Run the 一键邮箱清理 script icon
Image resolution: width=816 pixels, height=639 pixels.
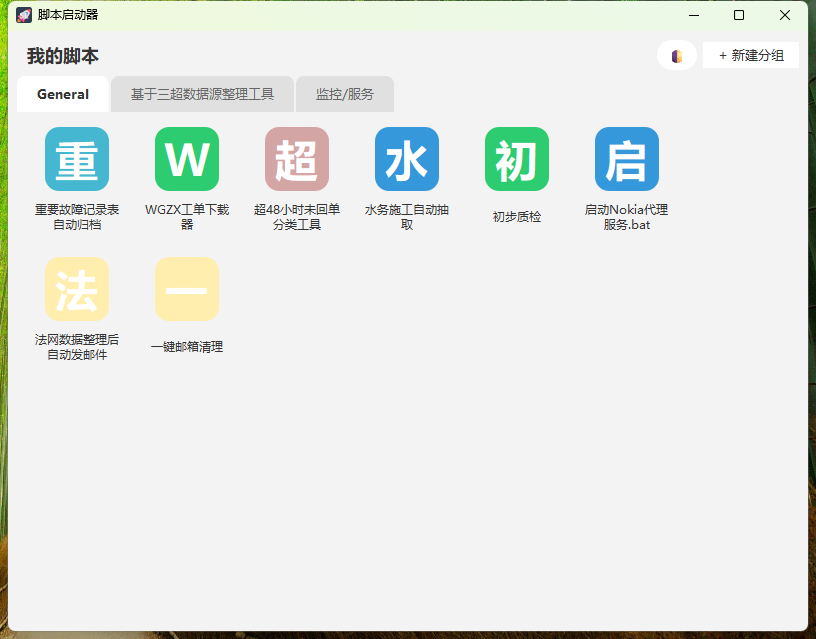[187, 289]
